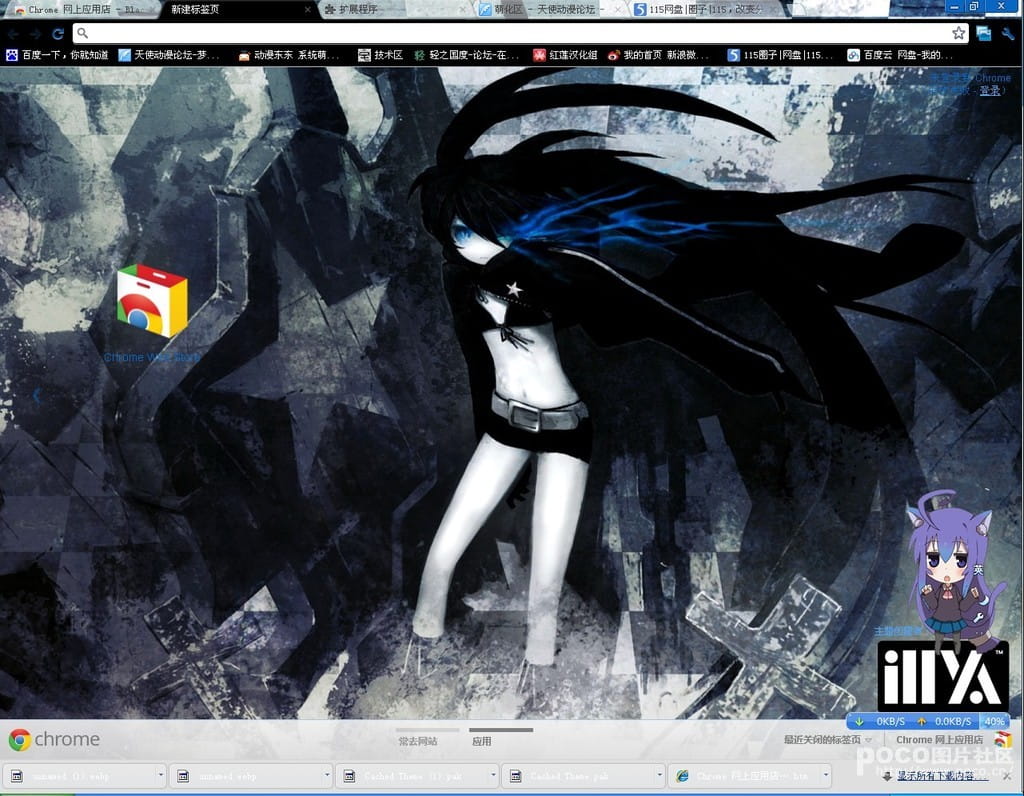Click the Chrome logo in bottom bar

(20, 740)
